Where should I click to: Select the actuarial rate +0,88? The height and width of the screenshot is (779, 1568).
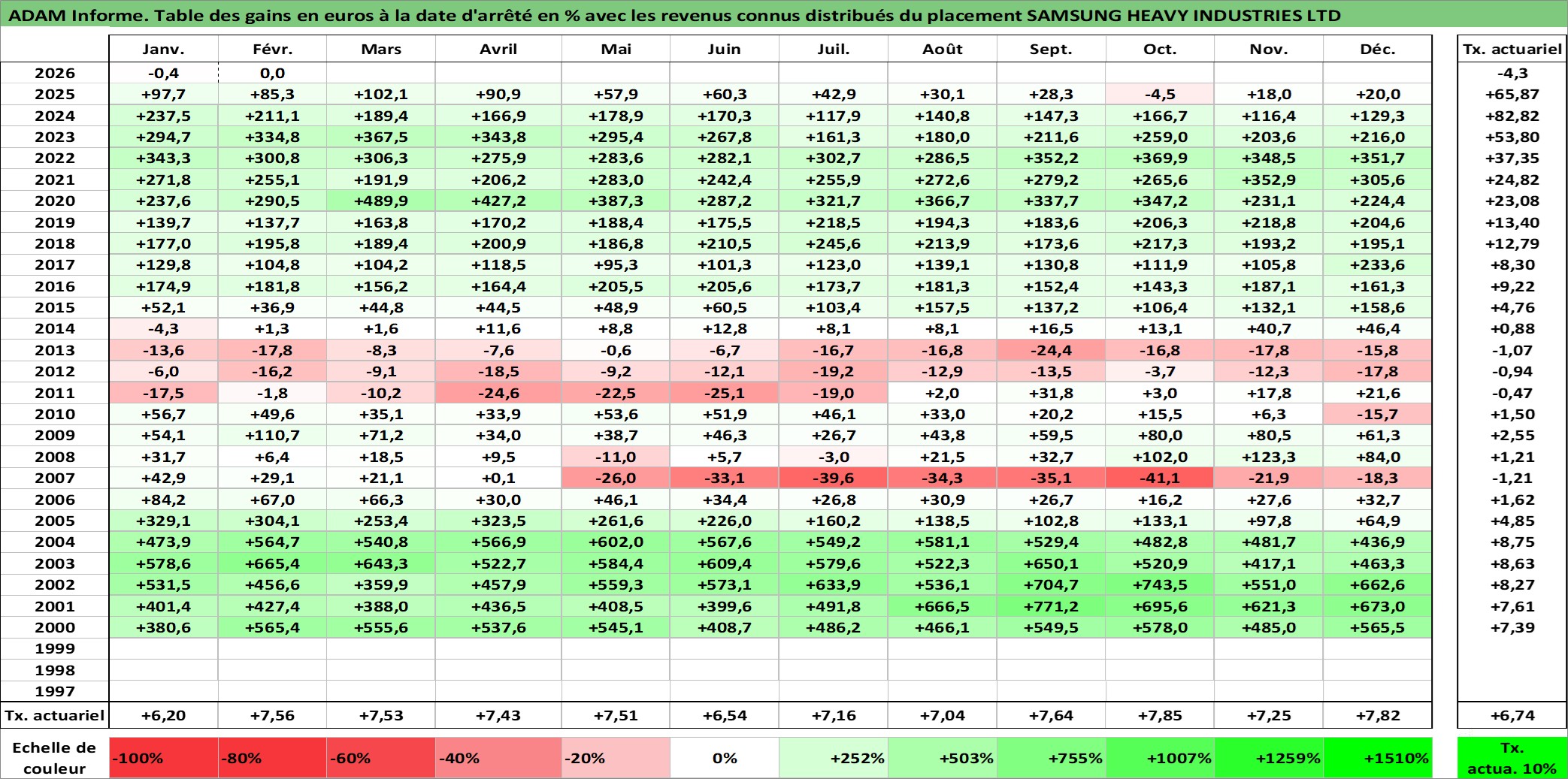point(1512,328)
